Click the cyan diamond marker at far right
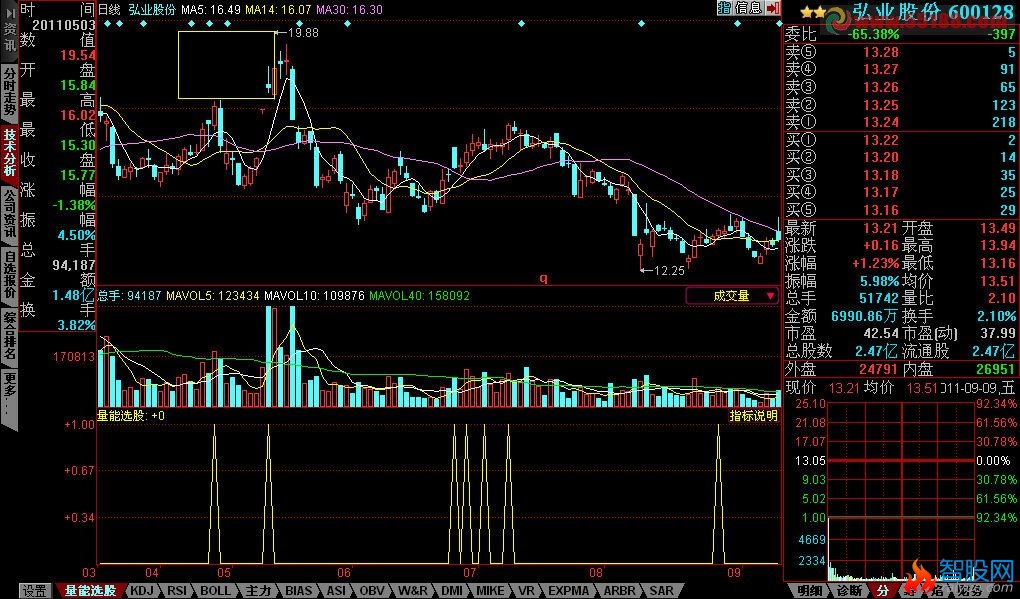The height and width of the screenshot is (599, 1020). point(779,24)
